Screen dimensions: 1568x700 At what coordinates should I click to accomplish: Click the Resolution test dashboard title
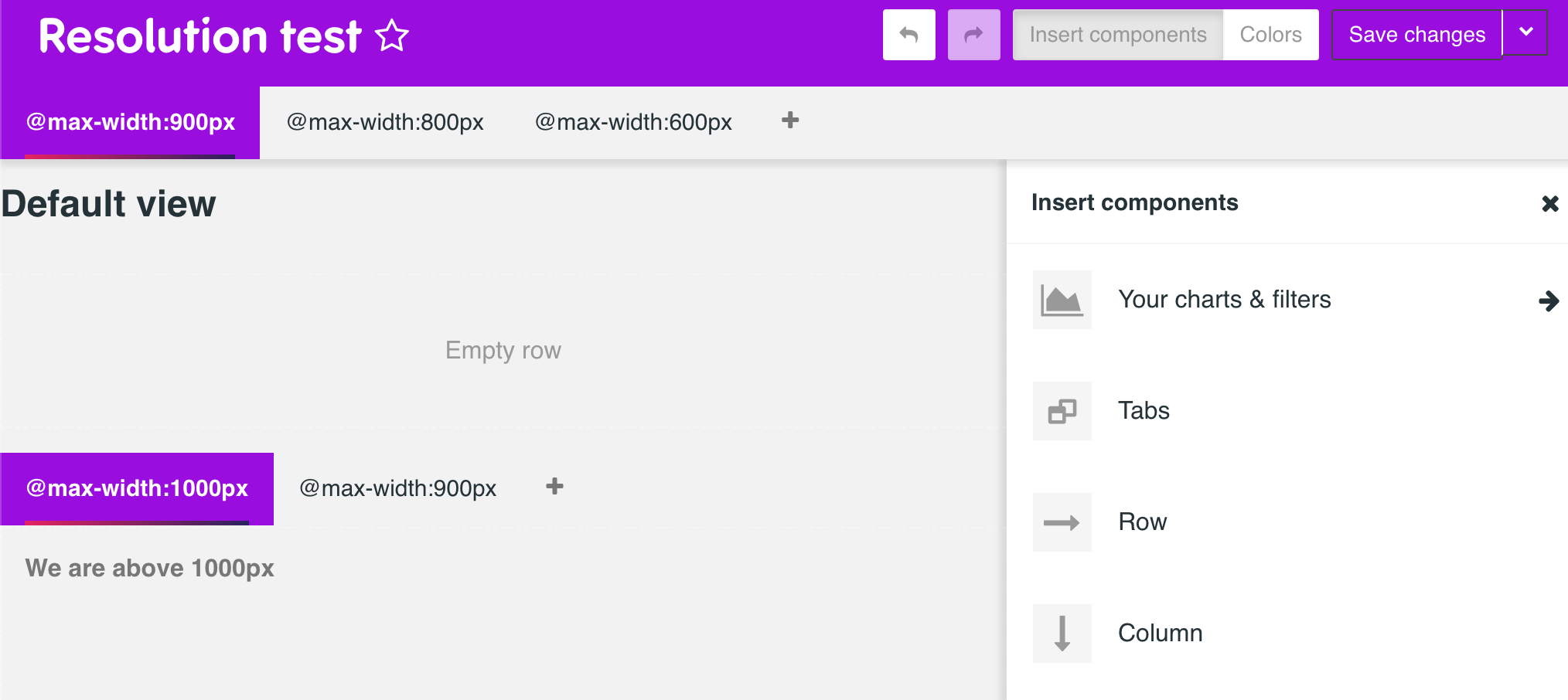[199, 36]
